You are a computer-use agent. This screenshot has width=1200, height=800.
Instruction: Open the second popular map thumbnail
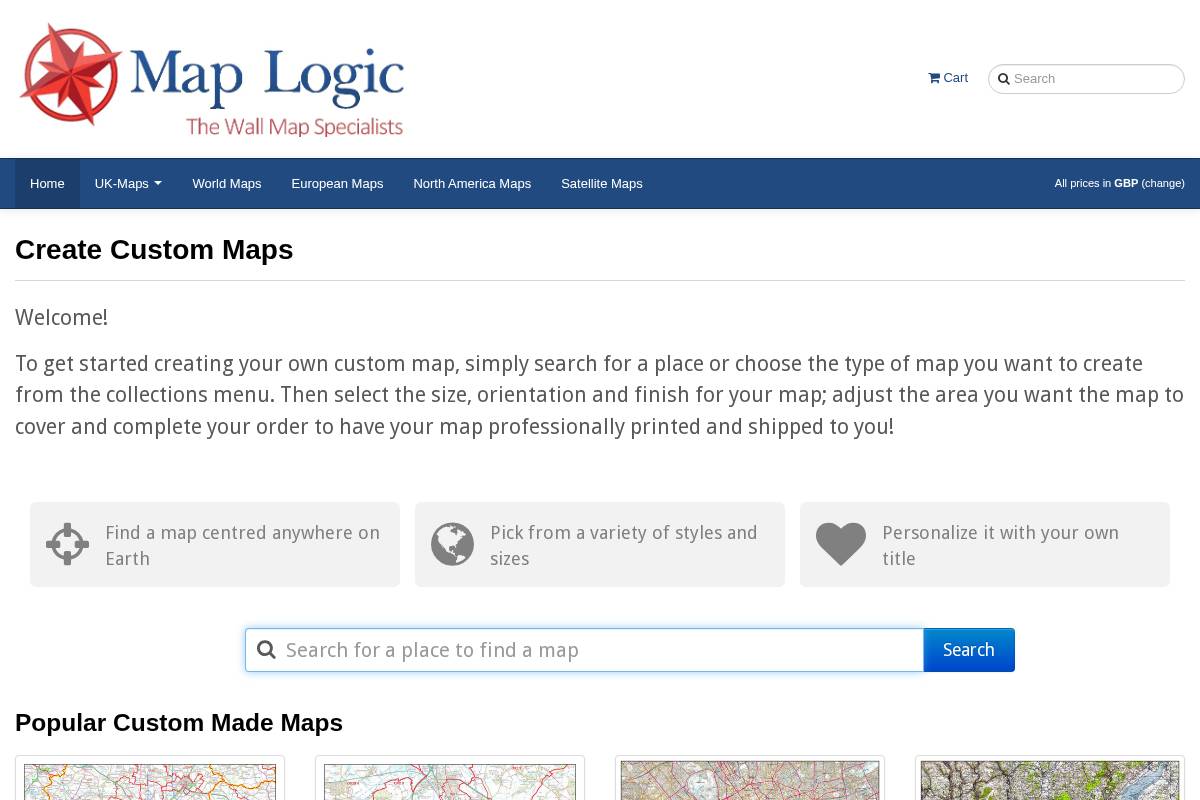(x=450, y=778)
